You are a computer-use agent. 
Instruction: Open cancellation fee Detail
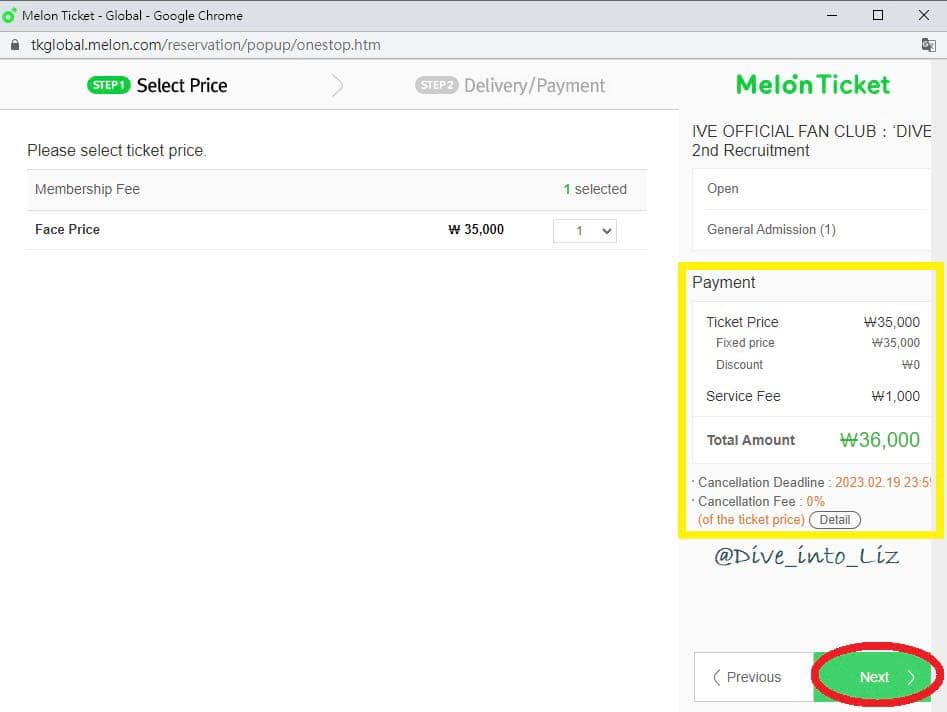(834, 519)
